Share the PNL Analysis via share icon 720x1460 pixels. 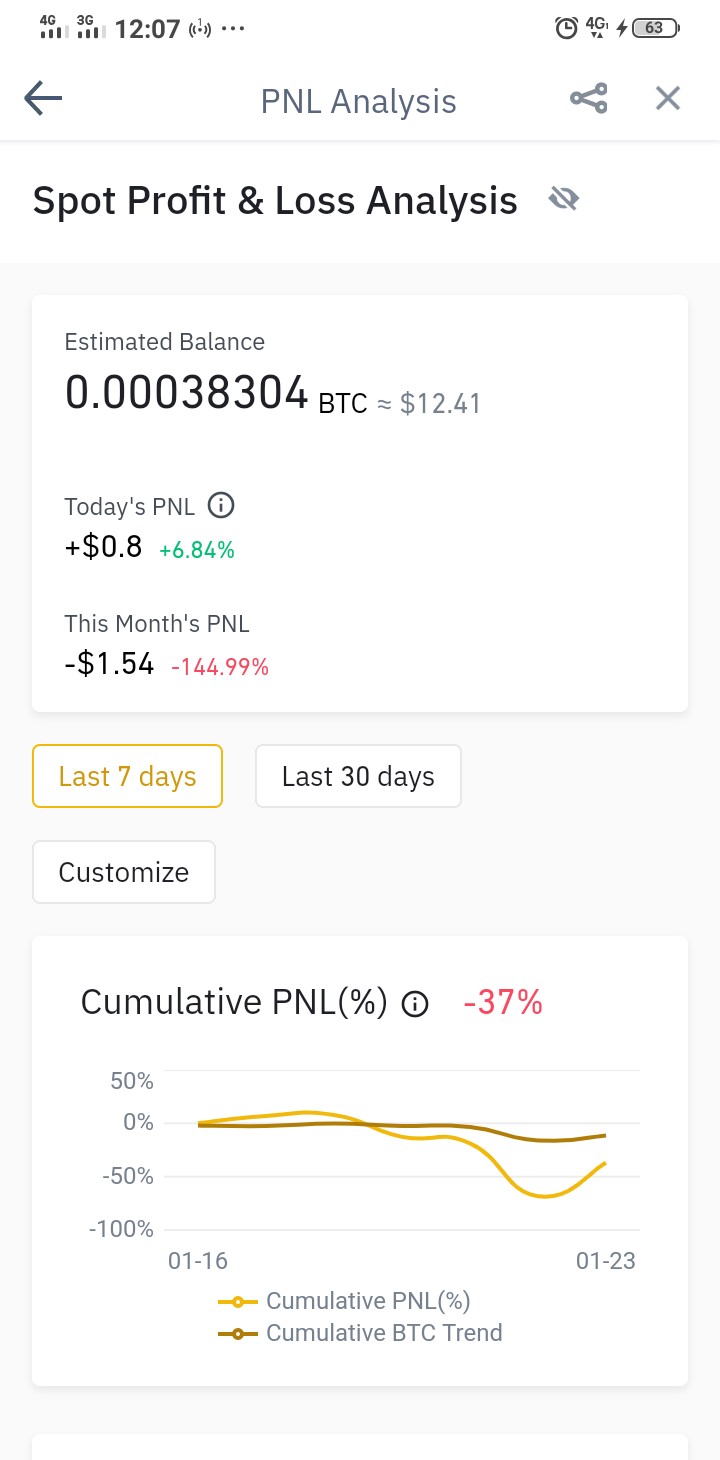pos(588,98)
